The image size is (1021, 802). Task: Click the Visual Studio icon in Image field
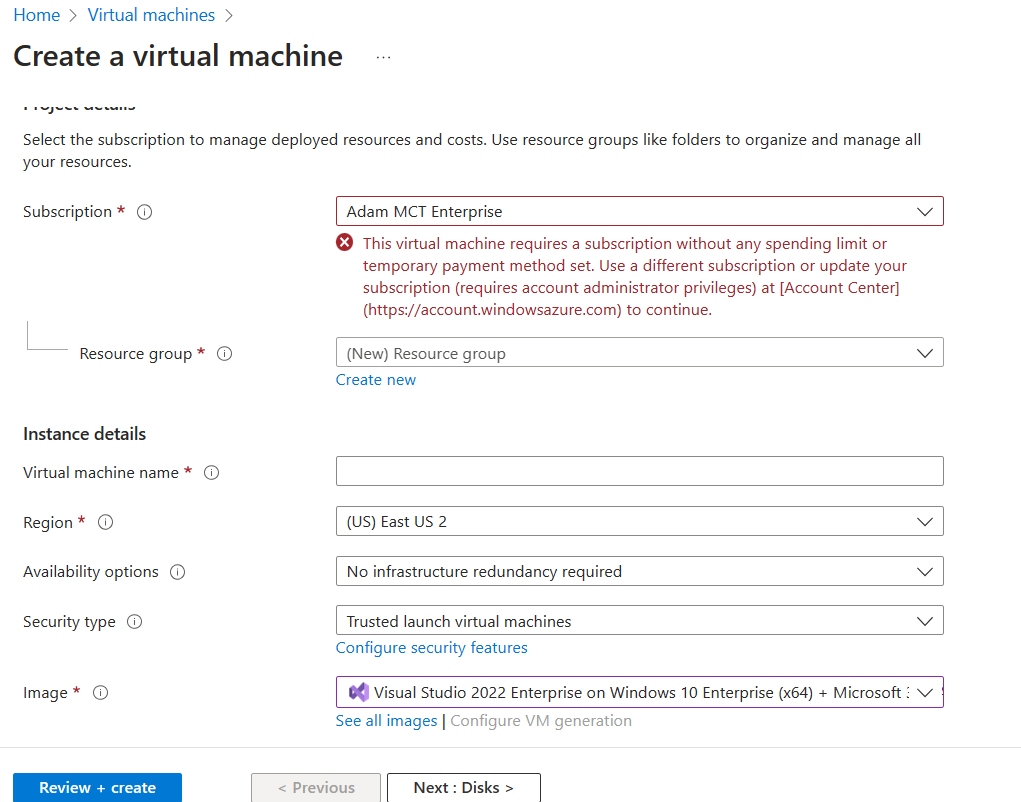(x=359, y=692)
